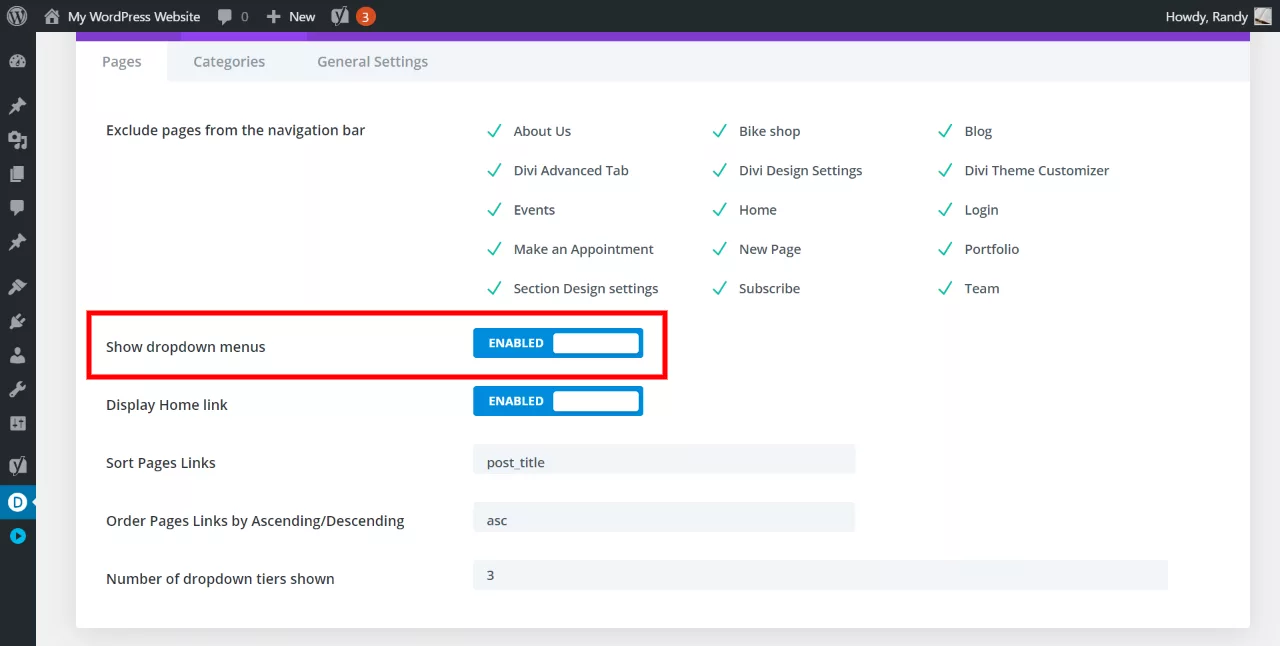Open the Comments sidebar icon
The image size is (1280, 646).
coord(17,208)
